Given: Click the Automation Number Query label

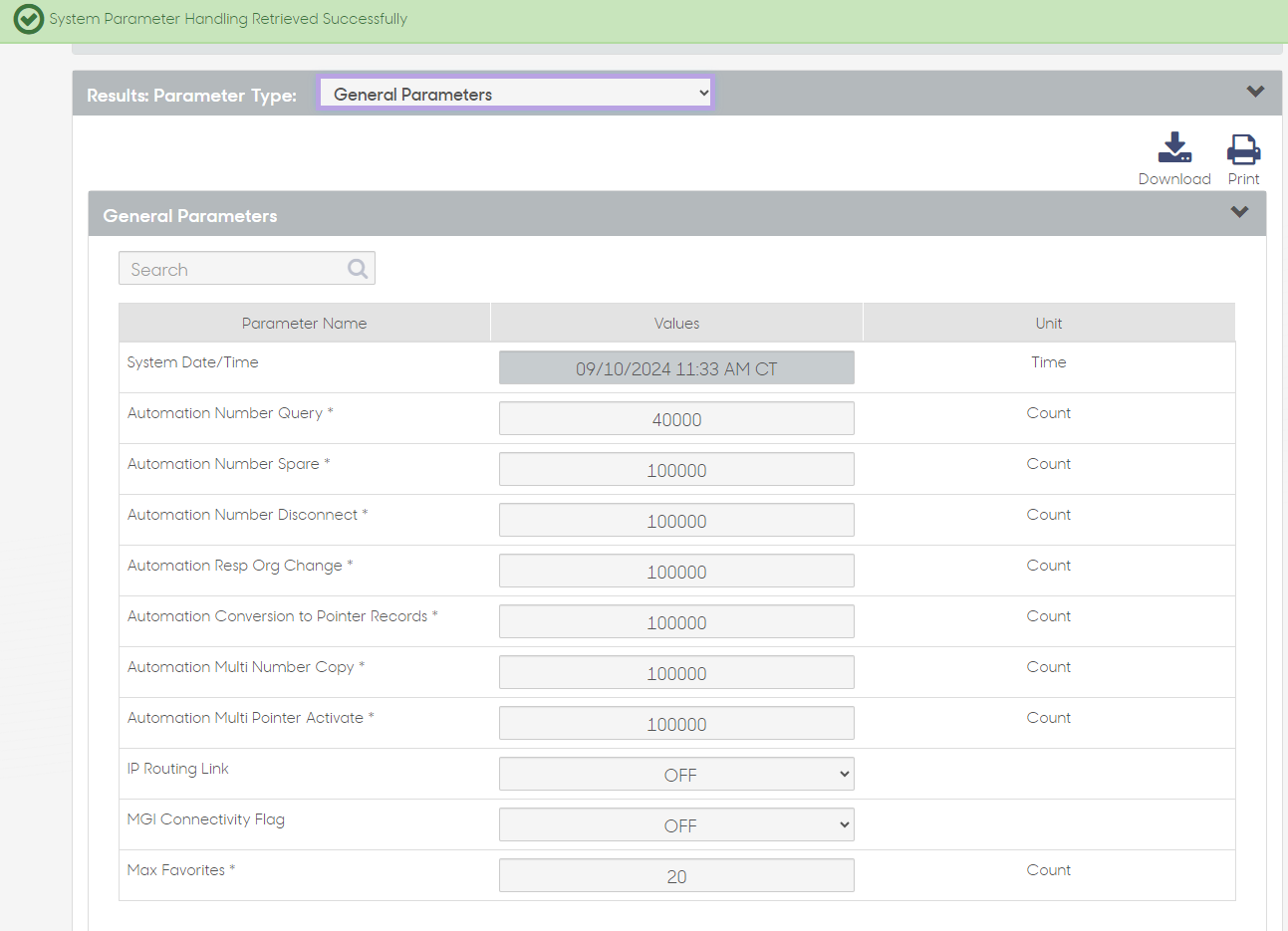Looking at the screenshot, I should coord(230,413).
